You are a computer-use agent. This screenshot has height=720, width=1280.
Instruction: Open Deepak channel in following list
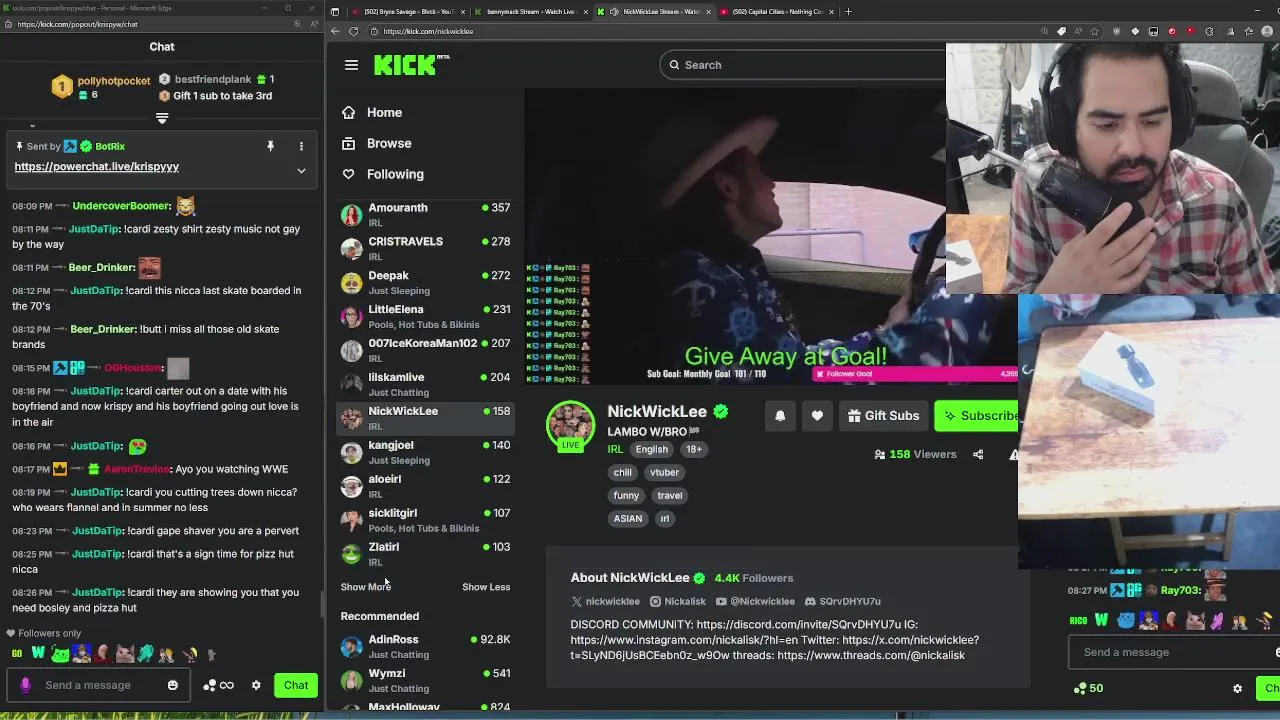point(425,282)
